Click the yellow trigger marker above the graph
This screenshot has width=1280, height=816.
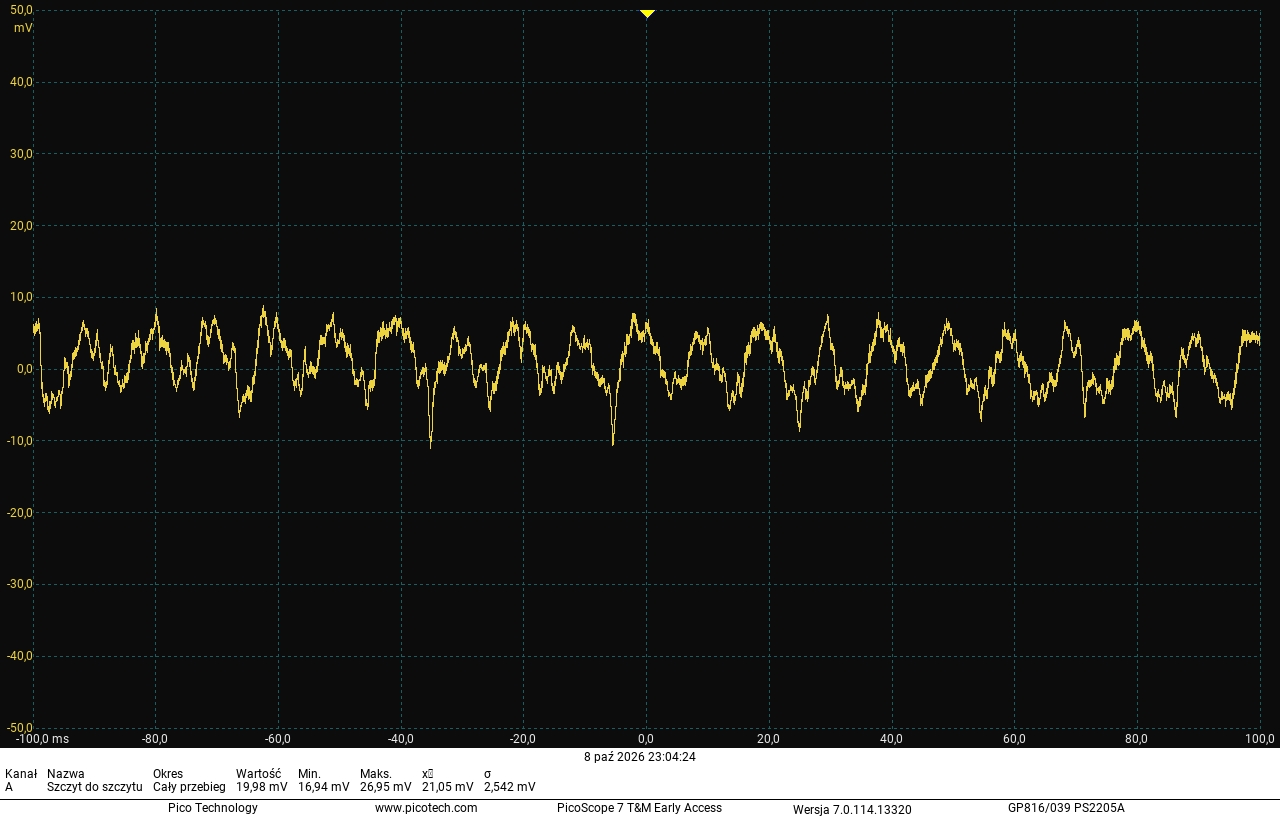647,14
